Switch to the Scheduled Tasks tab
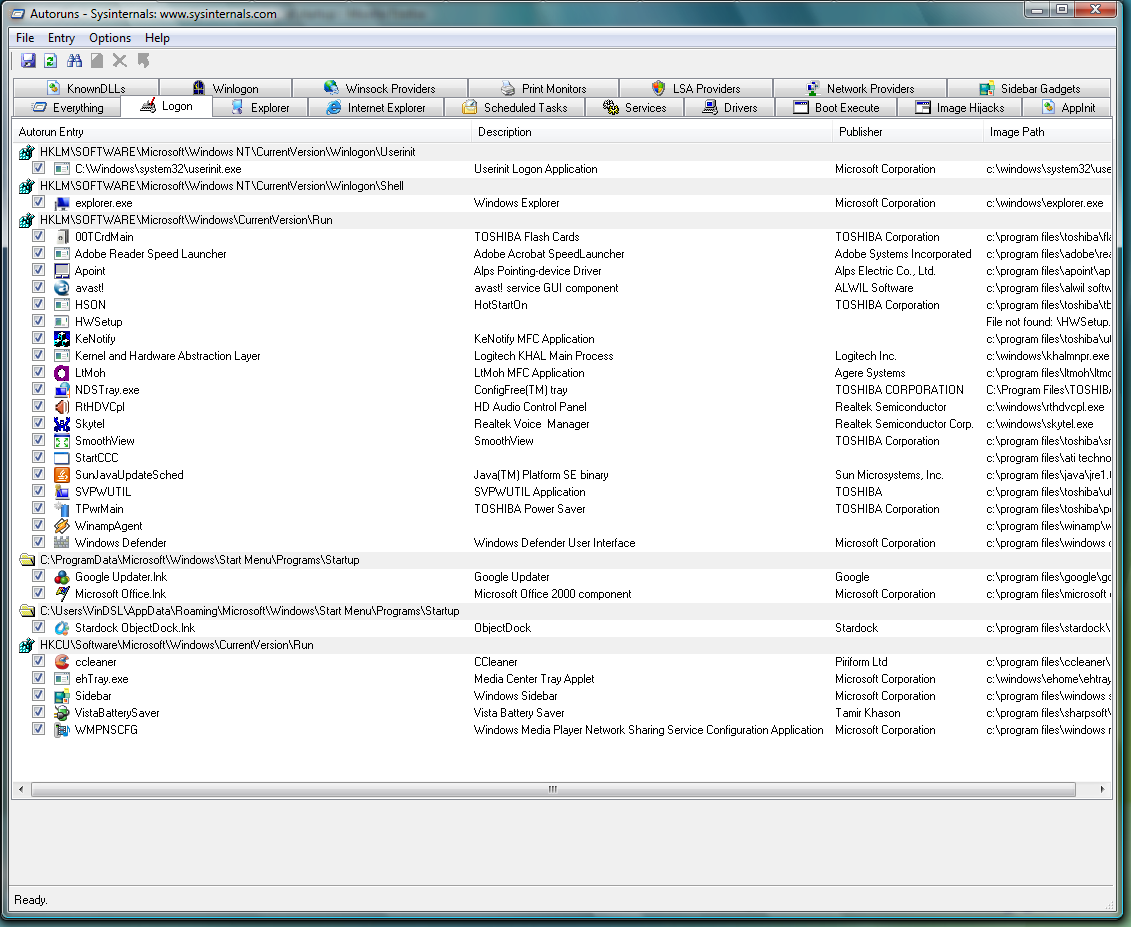 [515, 108]
